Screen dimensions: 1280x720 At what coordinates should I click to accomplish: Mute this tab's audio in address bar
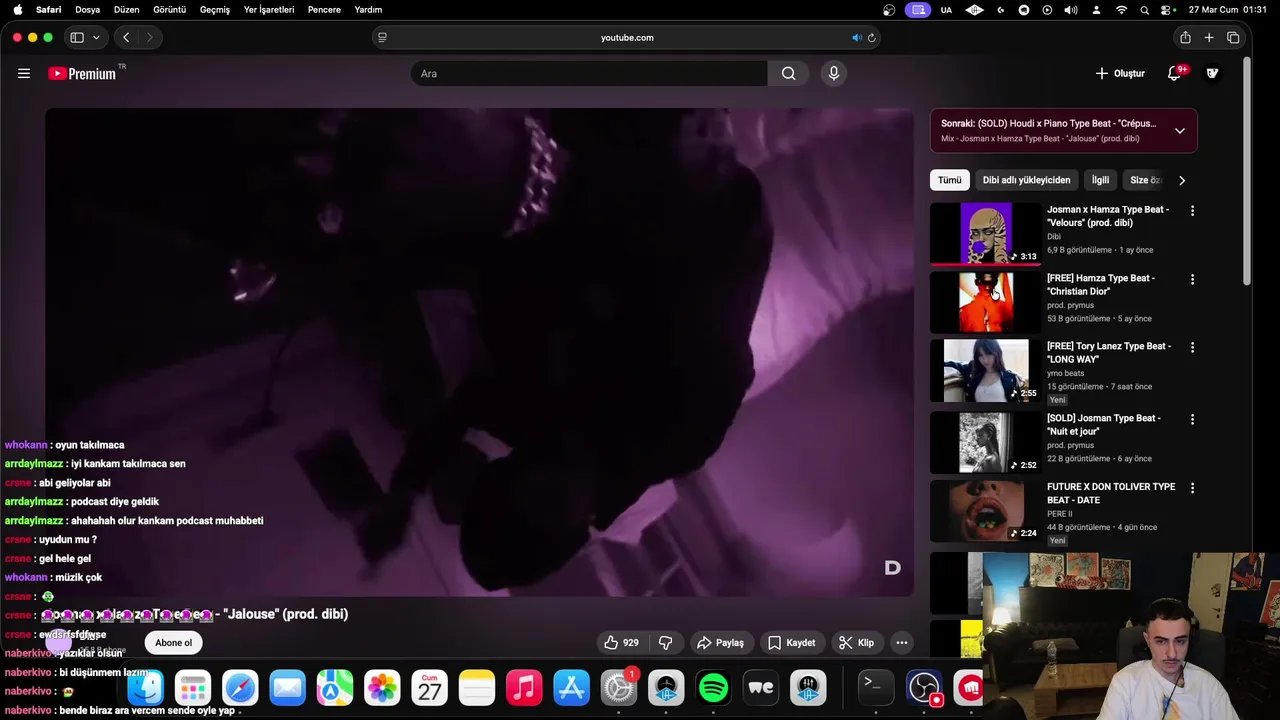(856, 38)
